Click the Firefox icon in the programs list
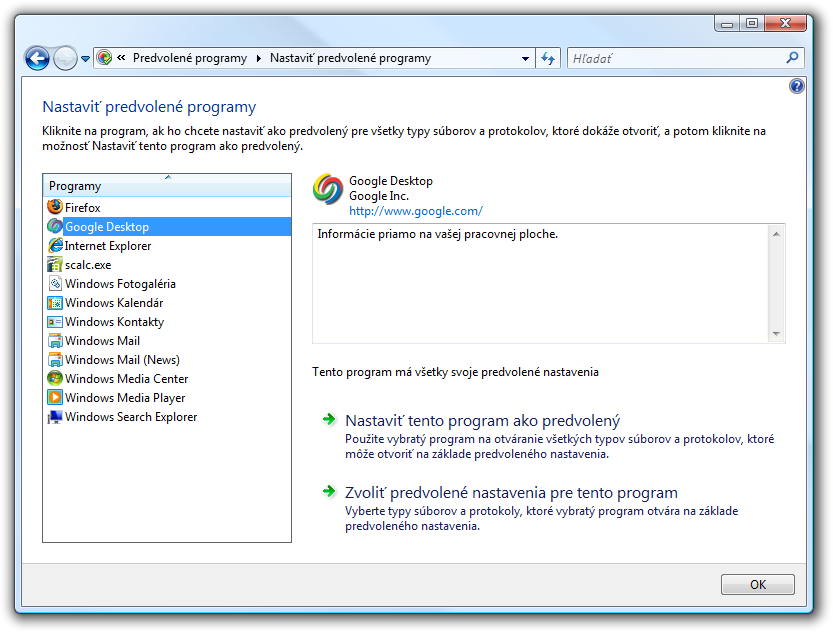 [x=55, y=207]
